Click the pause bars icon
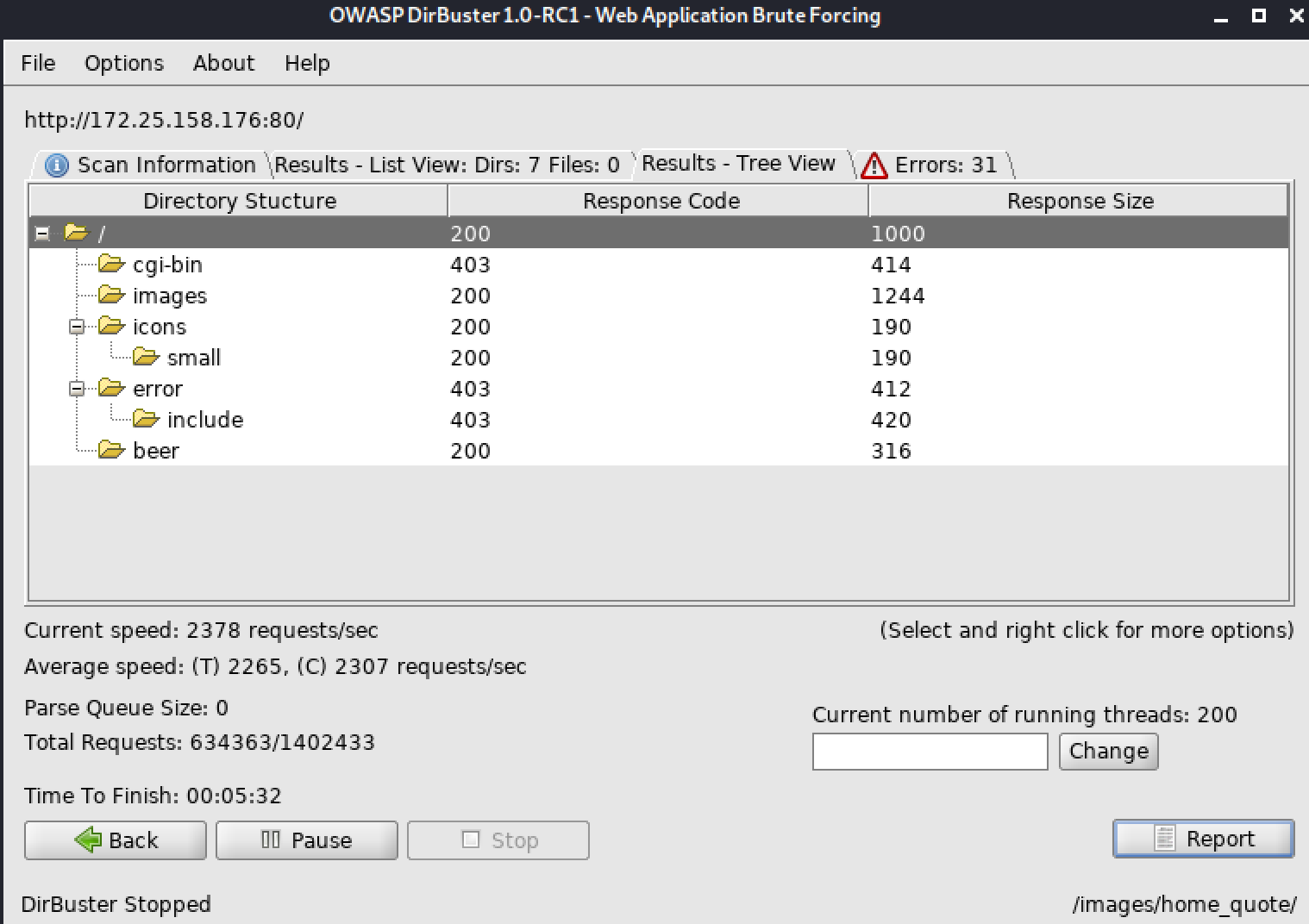Screen dimensions: 1309x924 click(271, 840)
